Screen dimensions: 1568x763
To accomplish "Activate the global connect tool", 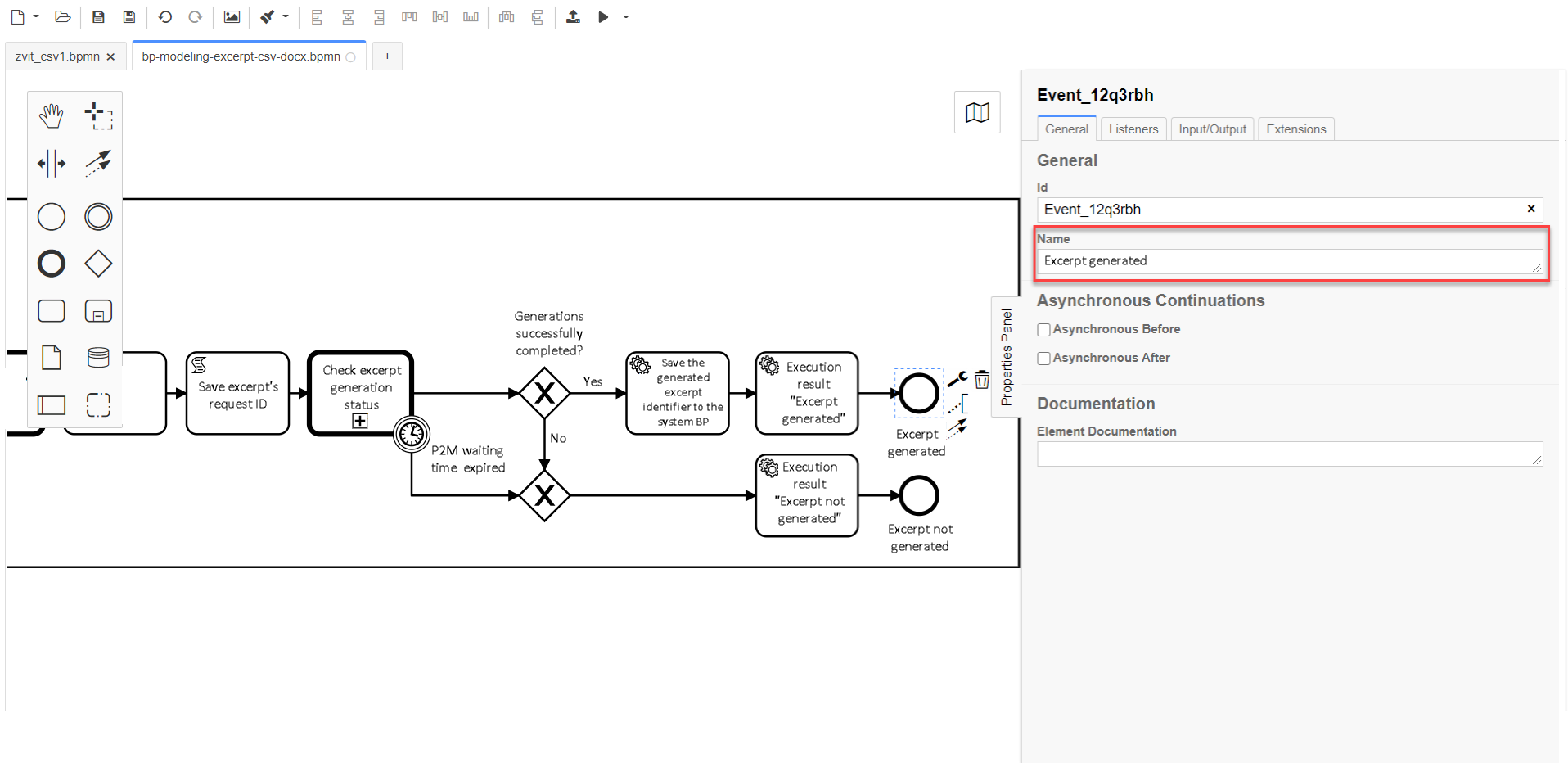I will click(98, 163).
